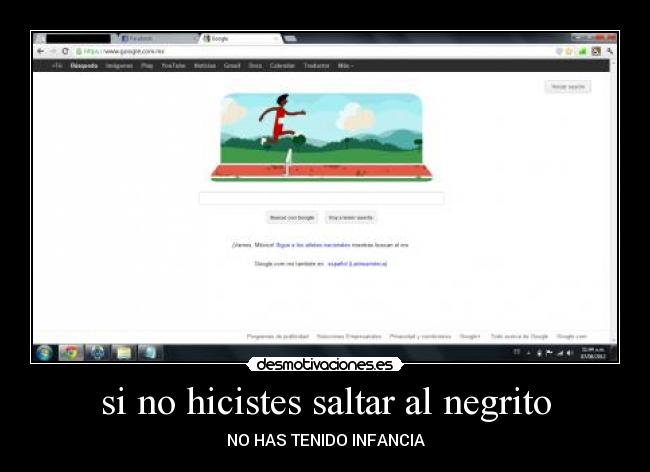This screenshot has width=650, height=472.
Task: Click the yellow sticky notes taskbar icon
Action: tap(124, 353)
